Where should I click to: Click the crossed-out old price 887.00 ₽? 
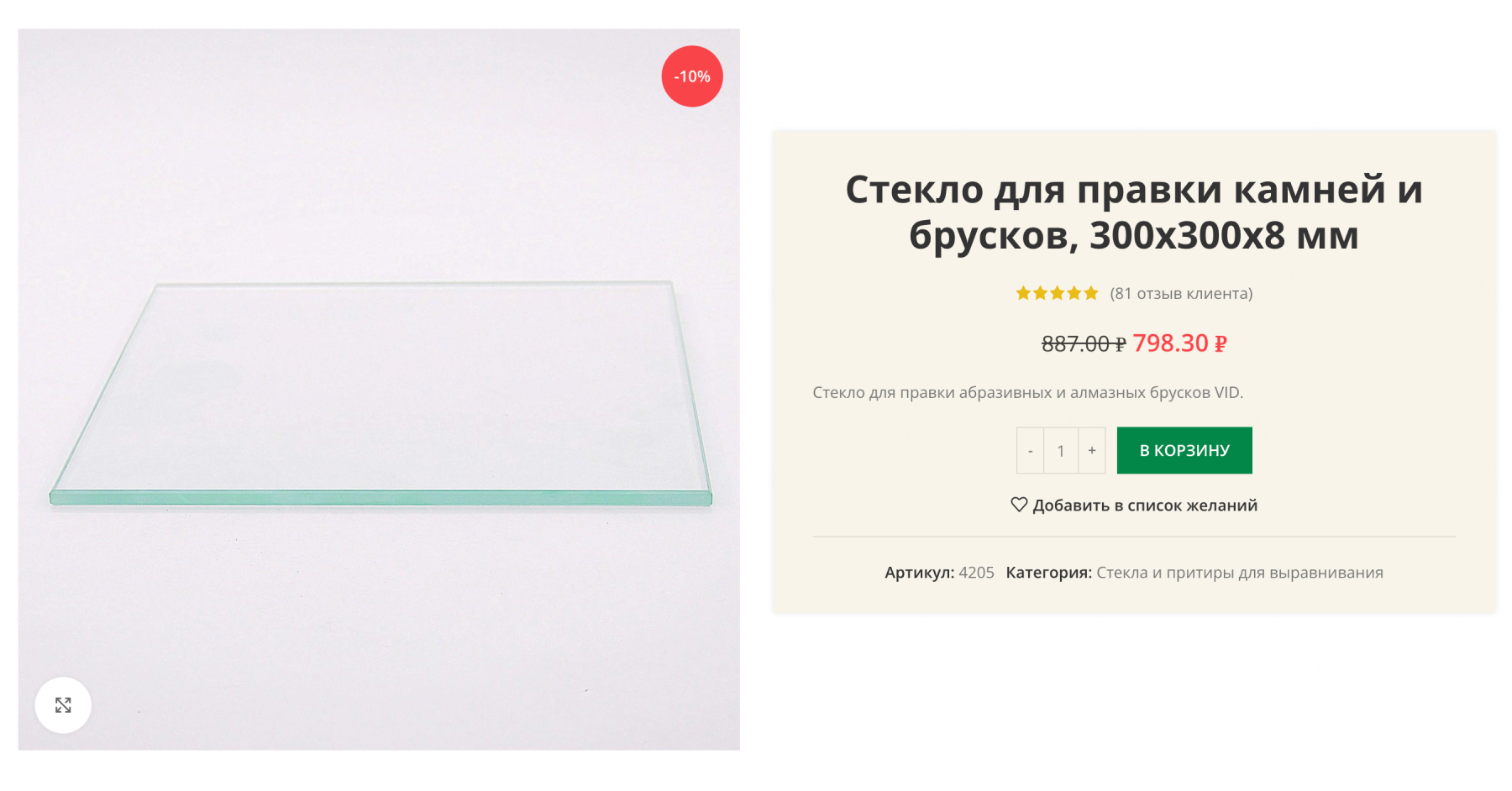[x=1083, y=343]
